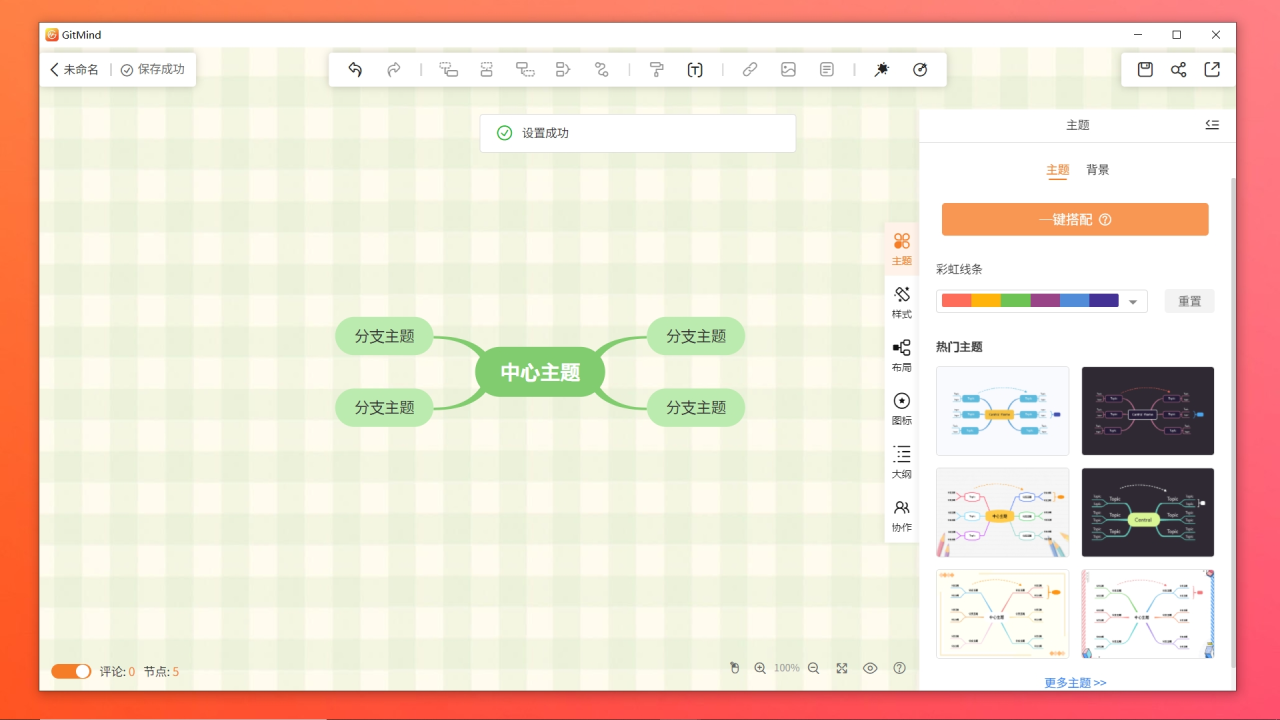The image size is (1280, 720).
Task: Expand the 彩虹线条 color dropdown
Action: pyautogui.click(x=1131, y=300)
